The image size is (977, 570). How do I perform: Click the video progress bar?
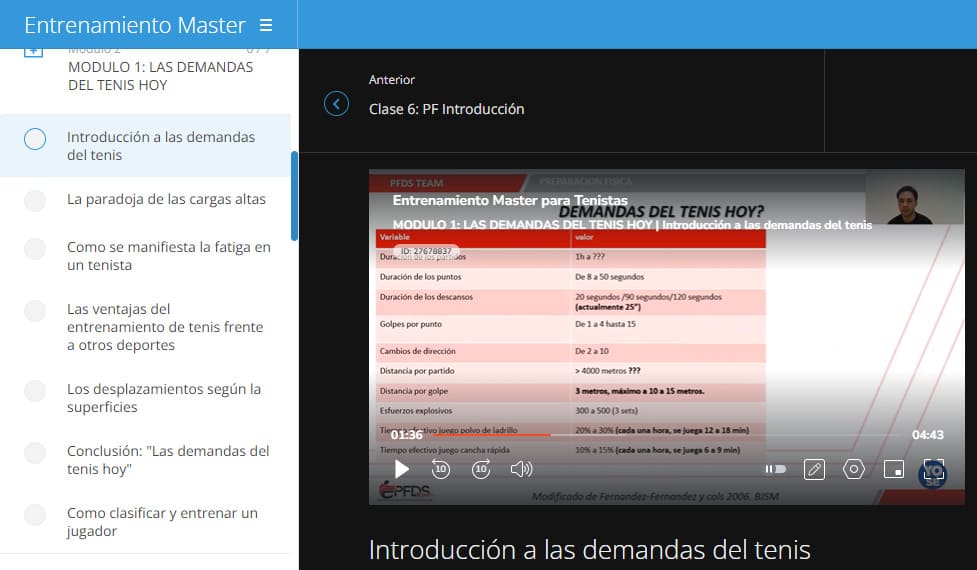(650, 435)
